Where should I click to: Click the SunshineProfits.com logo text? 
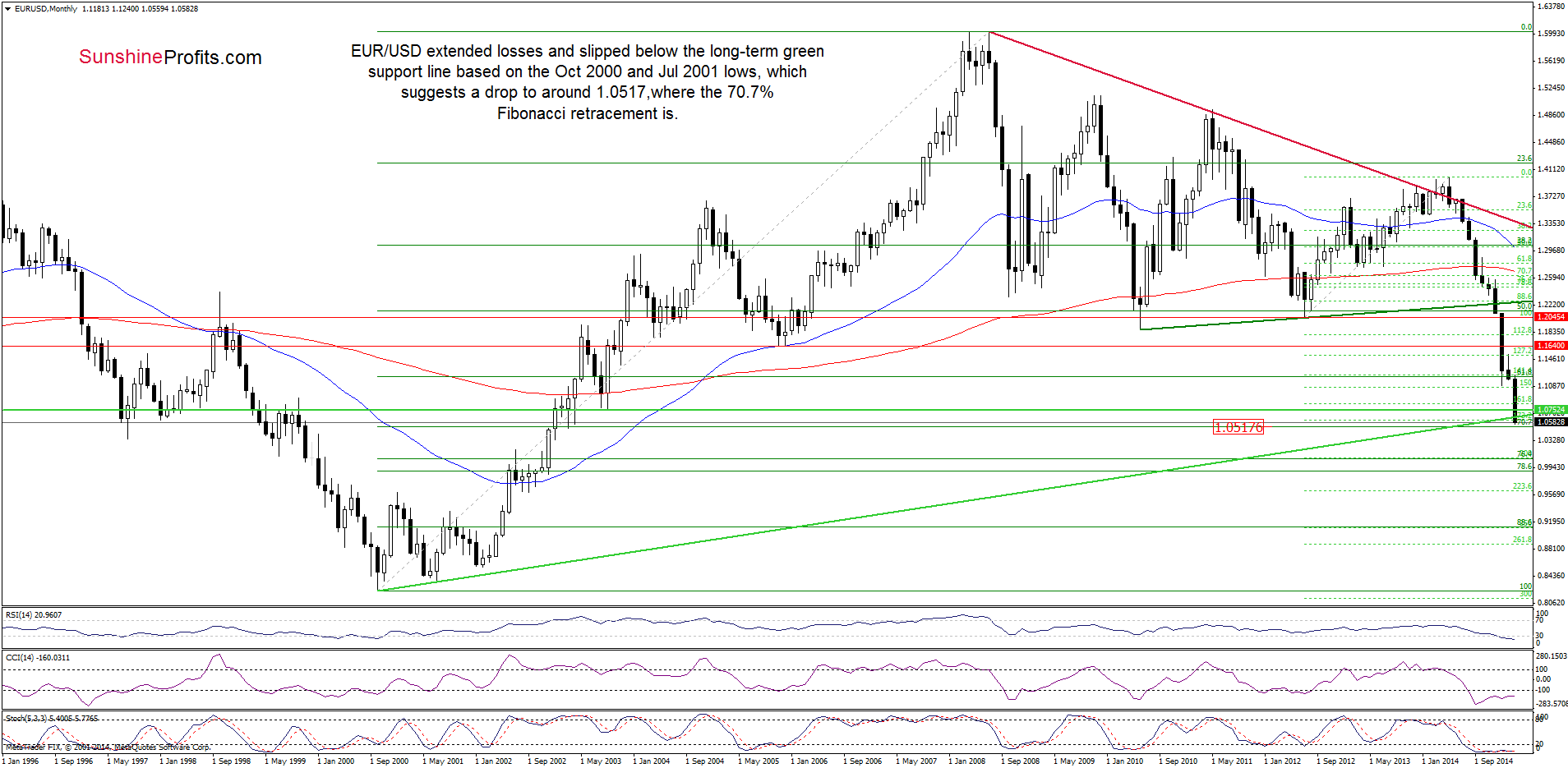pos(170,57)
